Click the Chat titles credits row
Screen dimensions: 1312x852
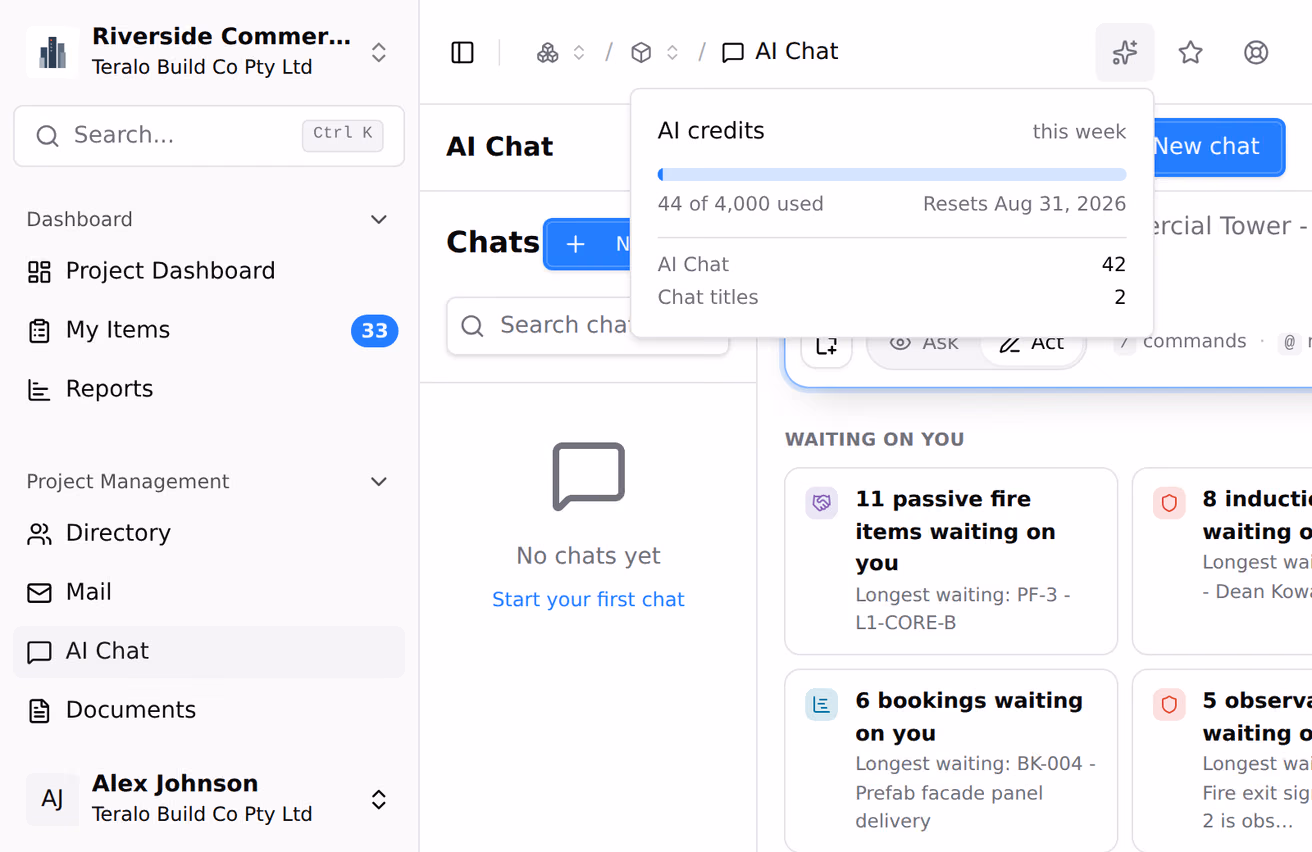click(892, 297)
